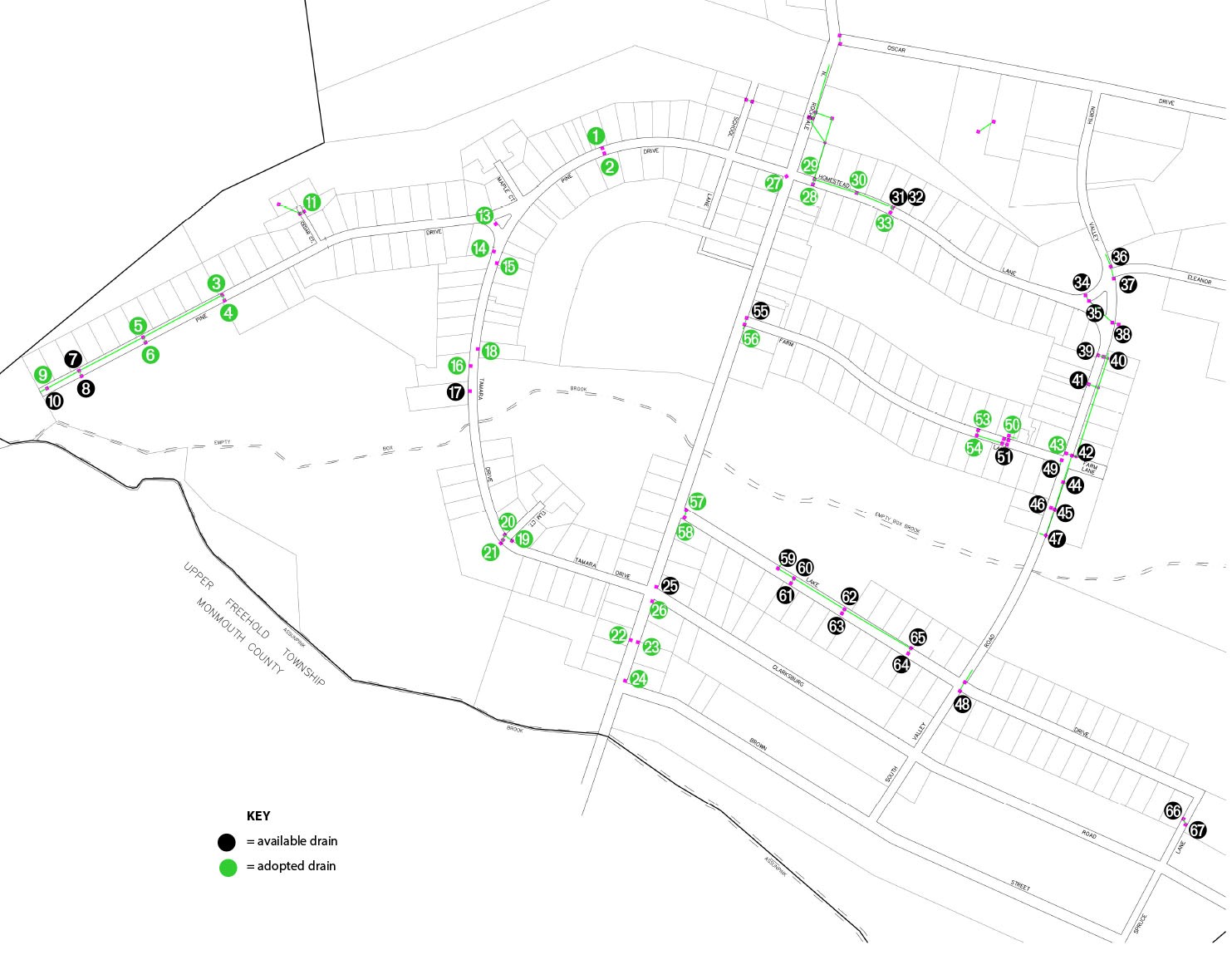Click available drain marker 48
Viewport: 1232px width, 955px height.
(962, 704)
